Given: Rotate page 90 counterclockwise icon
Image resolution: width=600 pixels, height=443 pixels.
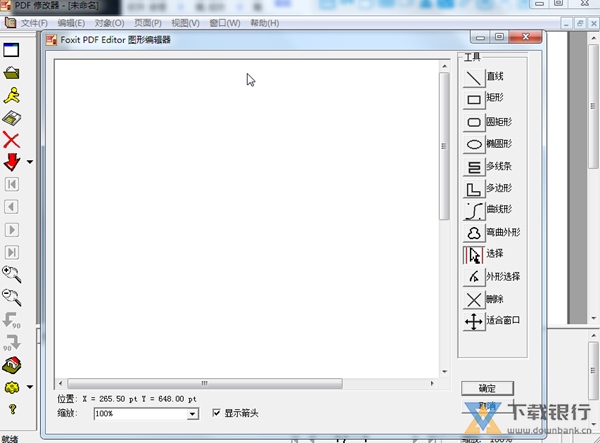Looking at the screenshot, I should [11, 320].
